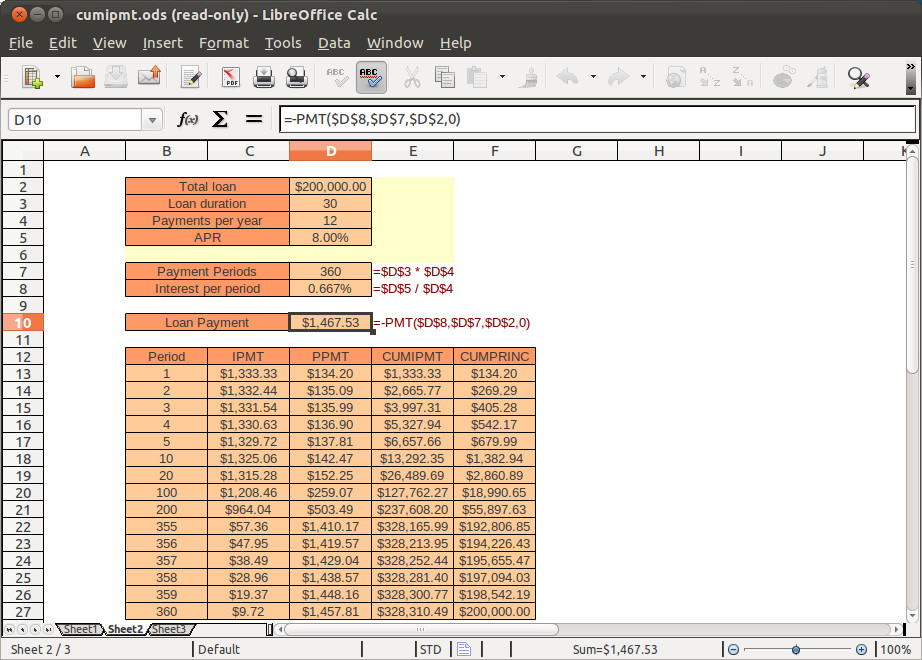Click the Sum=$1,467.53 status field
This screenshot has height=660, width=922.
(615, 649)
